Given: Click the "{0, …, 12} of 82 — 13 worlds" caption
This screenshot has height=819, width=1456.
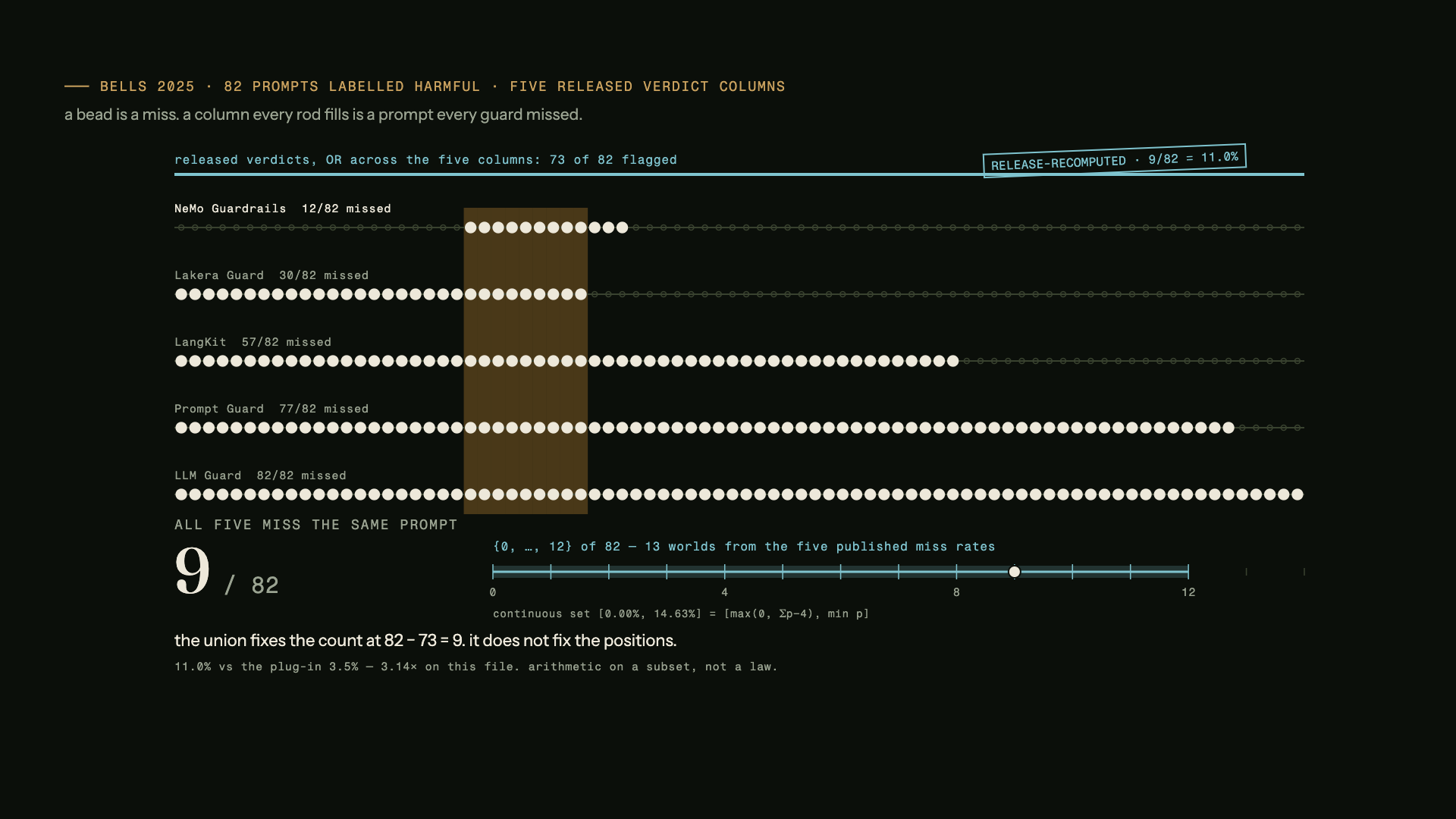Looking at the screenshot, I should coord(744,547).
